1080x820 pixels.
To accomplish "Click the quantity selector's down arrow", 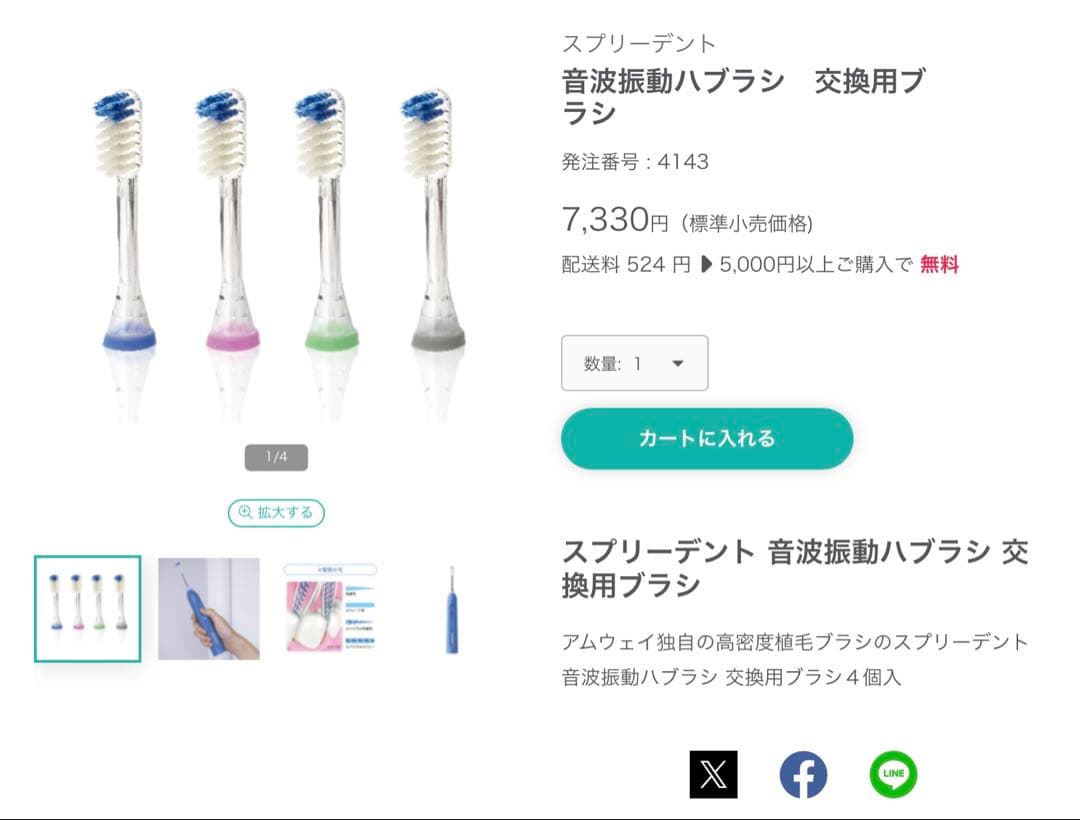I will [x=677, y=363].
